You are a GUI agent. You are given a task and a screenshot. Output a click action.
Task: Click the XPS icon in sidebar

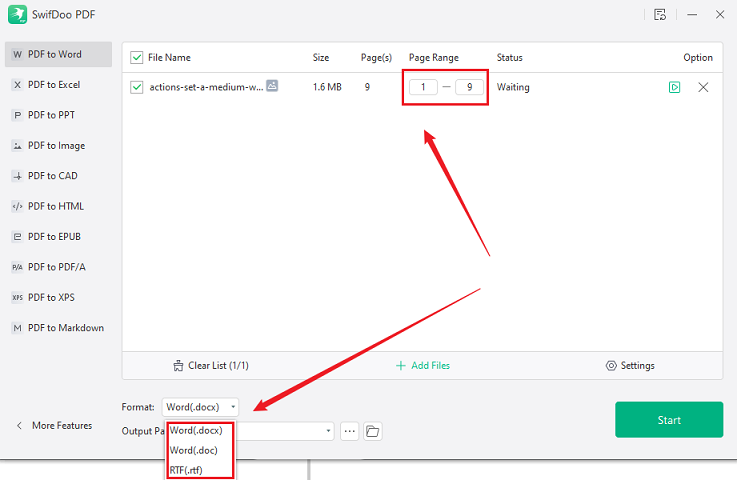[x=17, y=298]
